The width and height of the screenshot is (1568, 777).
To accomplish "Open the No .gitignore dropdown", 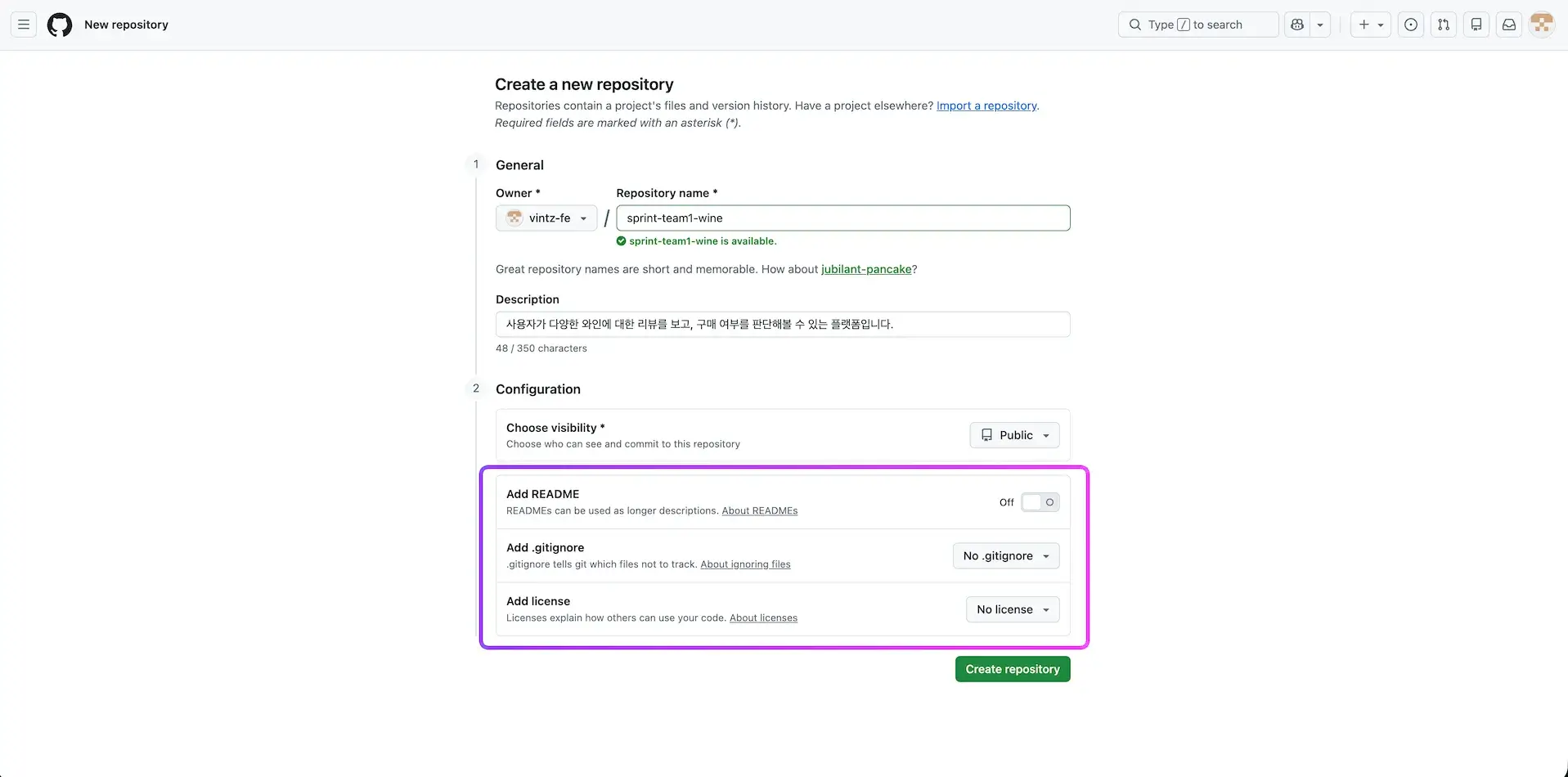I will pos(1006,556).
